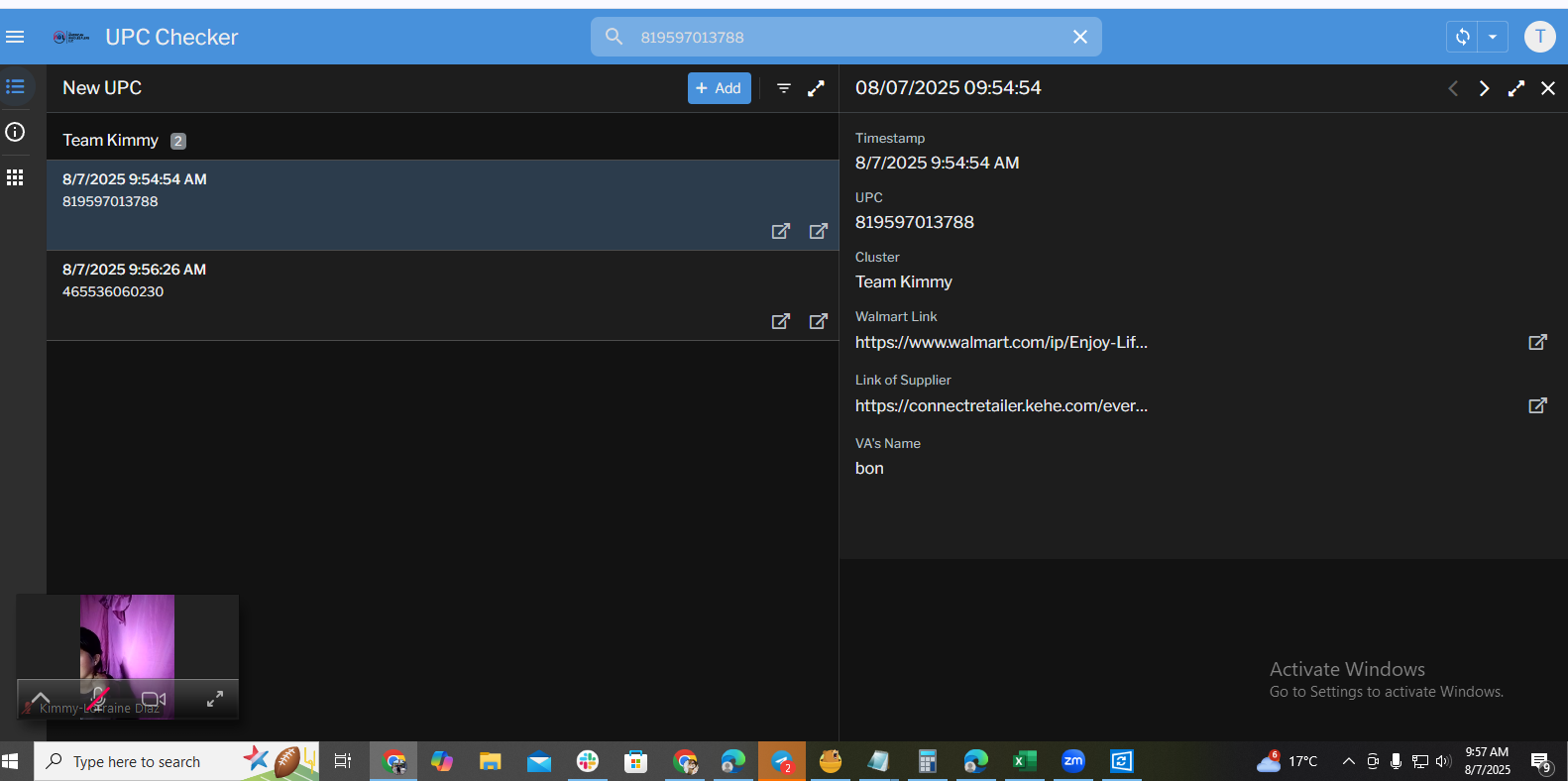The height and width of the screenshot is (781, 1568).
Task: Go to the next record arrow
Action: 1484,88
